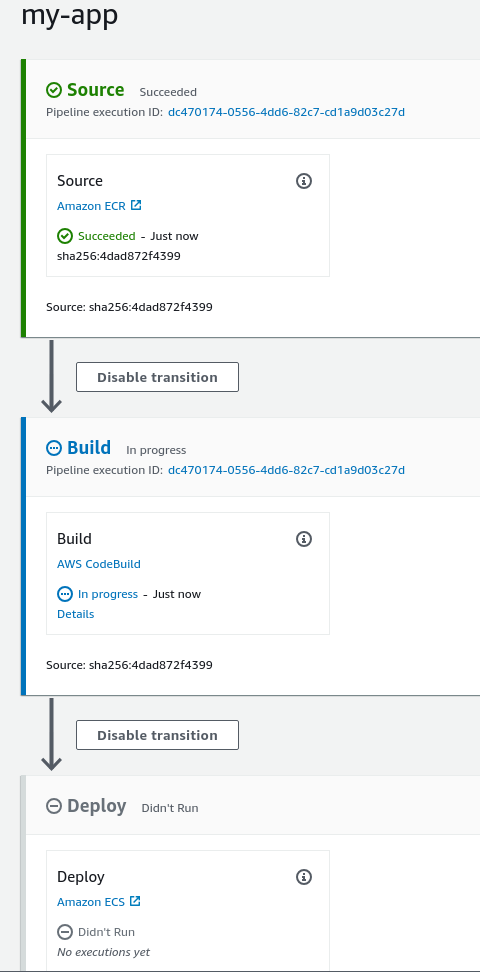Click Deploy stage header didn't-run icon
480x972 pixels.
coord(54,806)
